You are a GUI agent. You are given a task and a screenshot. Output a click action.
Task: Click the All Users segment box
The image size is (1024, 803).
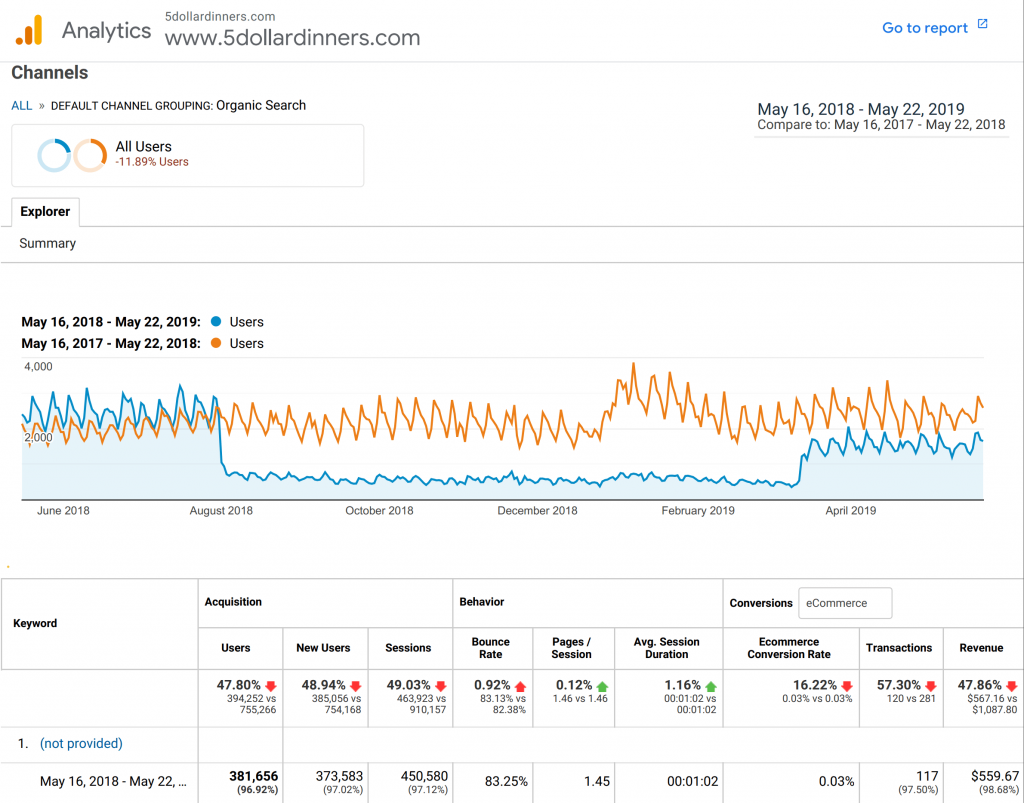187,155
